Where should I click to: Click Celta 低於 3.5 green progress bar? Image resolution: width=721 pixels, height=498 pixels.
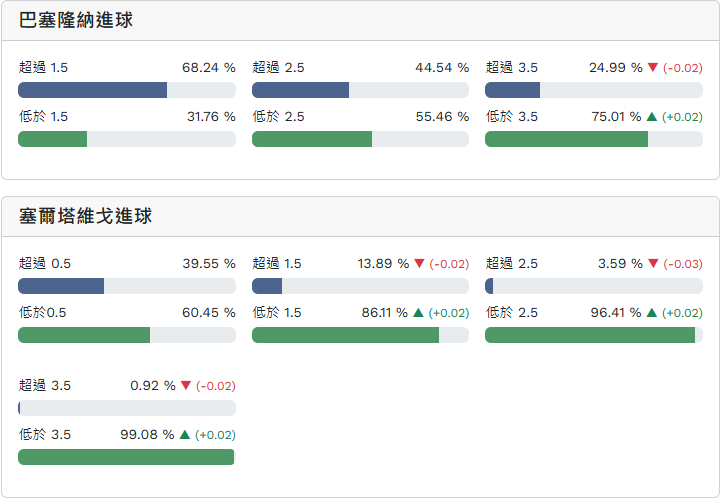coord(127,457)
